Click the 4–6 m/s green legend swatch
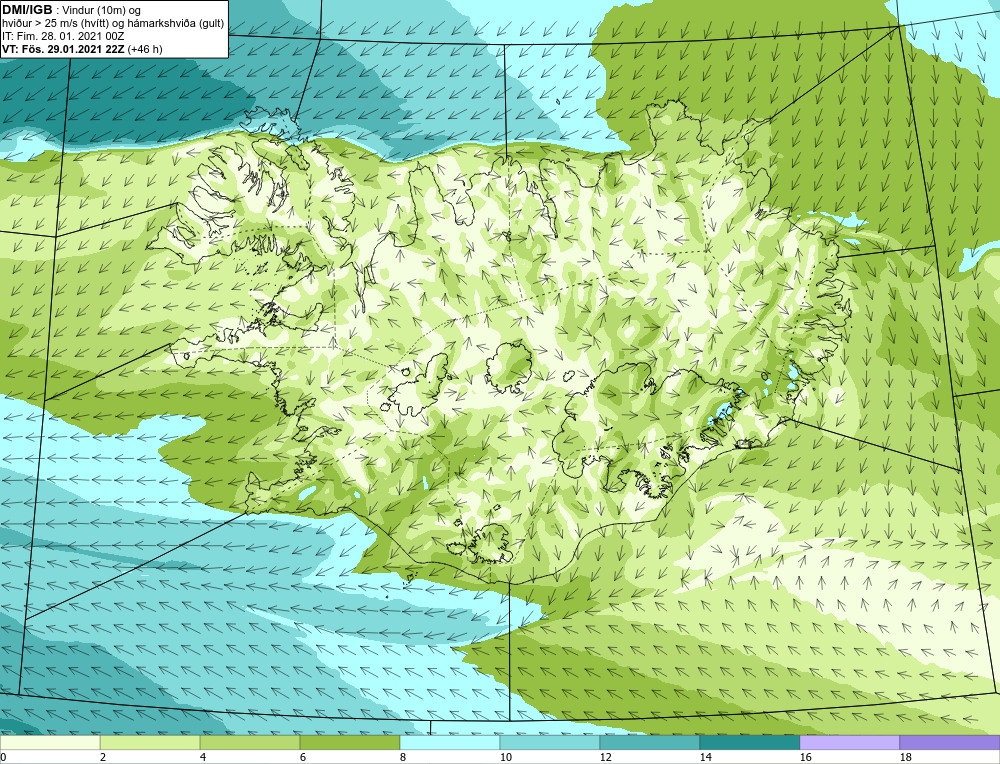1000x764 pixels. tap(250, 742)
